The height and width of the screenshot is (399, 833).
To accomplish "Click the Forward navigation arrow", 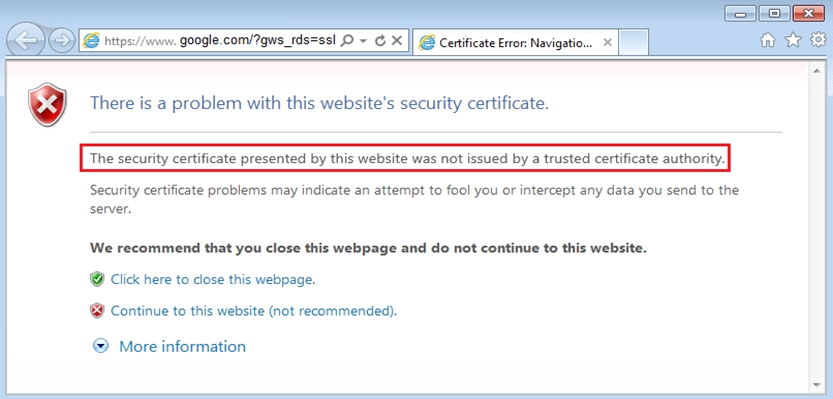I will click(61, 41).
